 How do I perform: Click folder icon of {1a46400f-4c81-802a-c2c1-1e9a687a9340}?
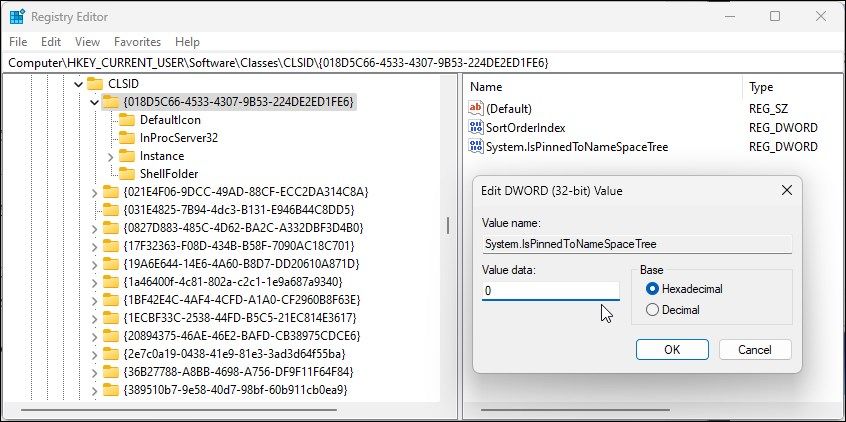pos(111,282)
